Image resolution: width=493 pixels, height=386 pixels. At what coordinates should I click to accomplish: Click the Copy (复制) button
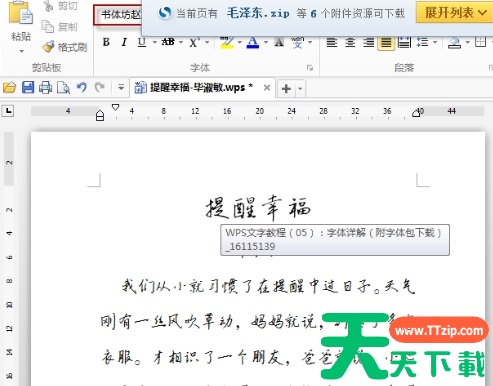[60, 27]
